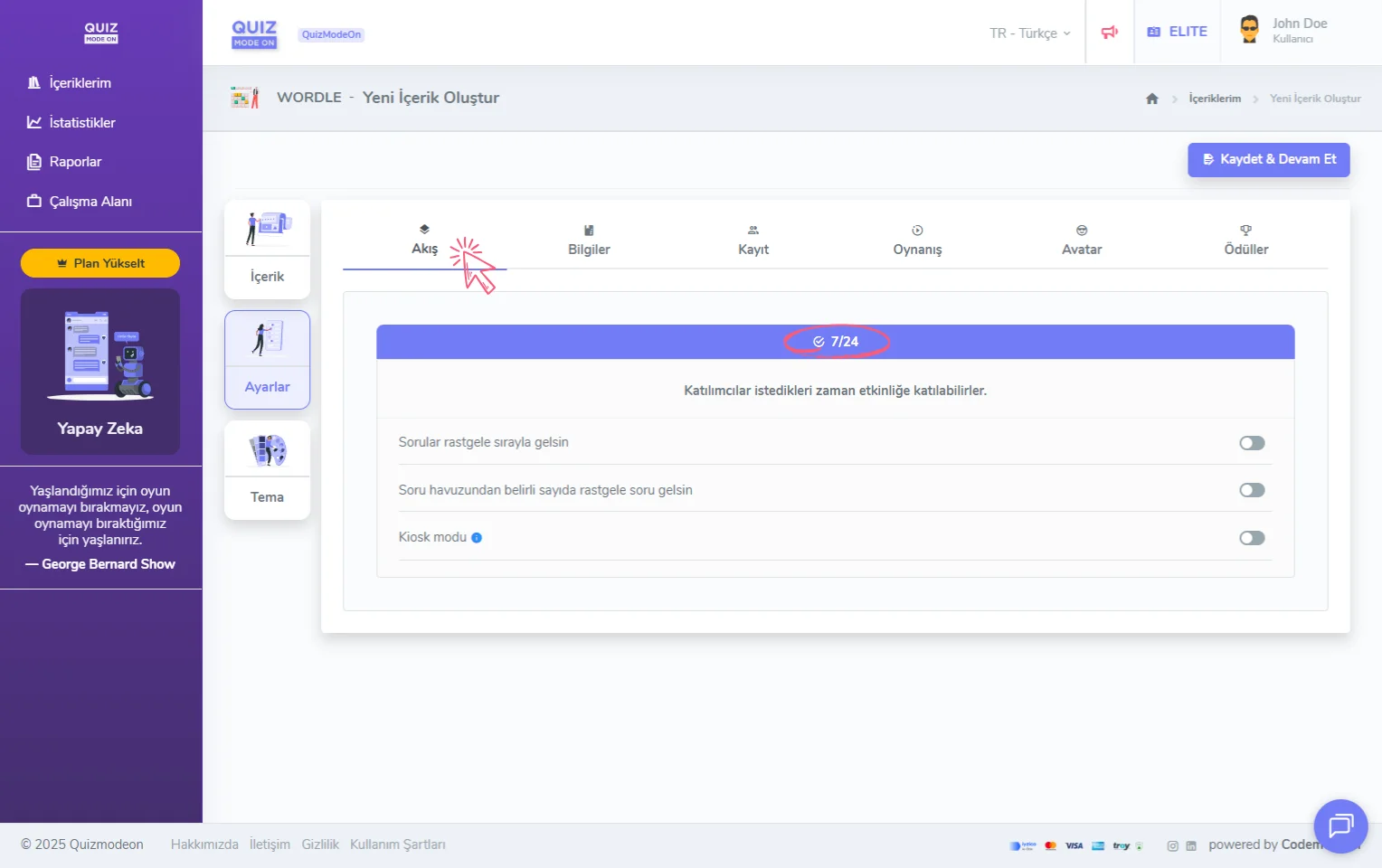Click the Kiosk modu info icon

point(477,538)
